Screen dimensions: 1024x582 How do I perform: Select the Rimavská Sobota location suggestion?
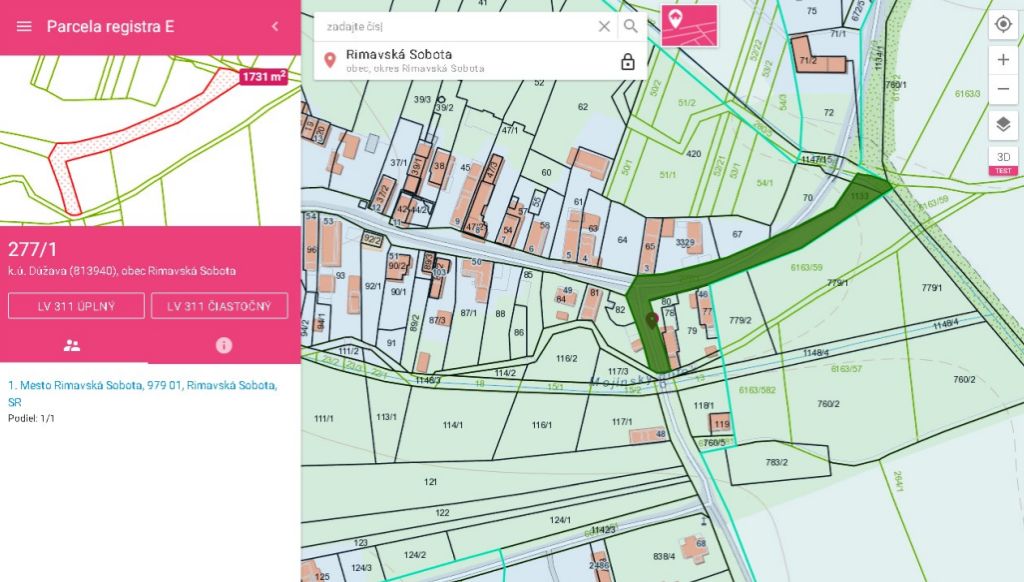click(470, 60)
